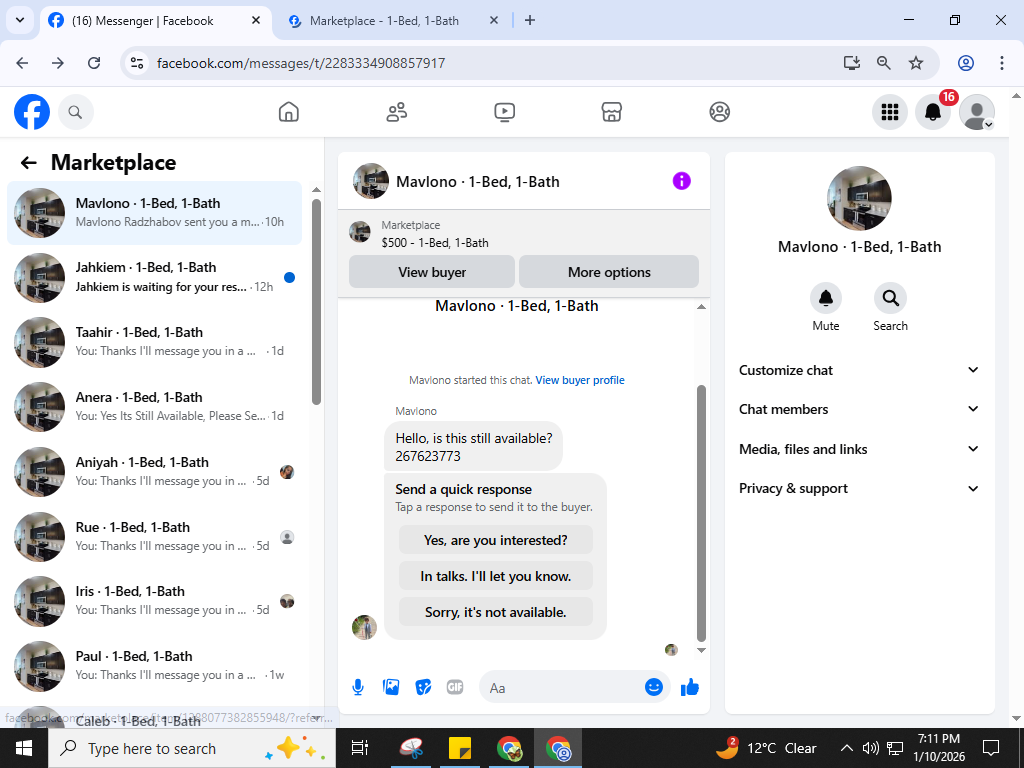Open a new browser tab
The image size is (1024, 768).
(530, 20)
